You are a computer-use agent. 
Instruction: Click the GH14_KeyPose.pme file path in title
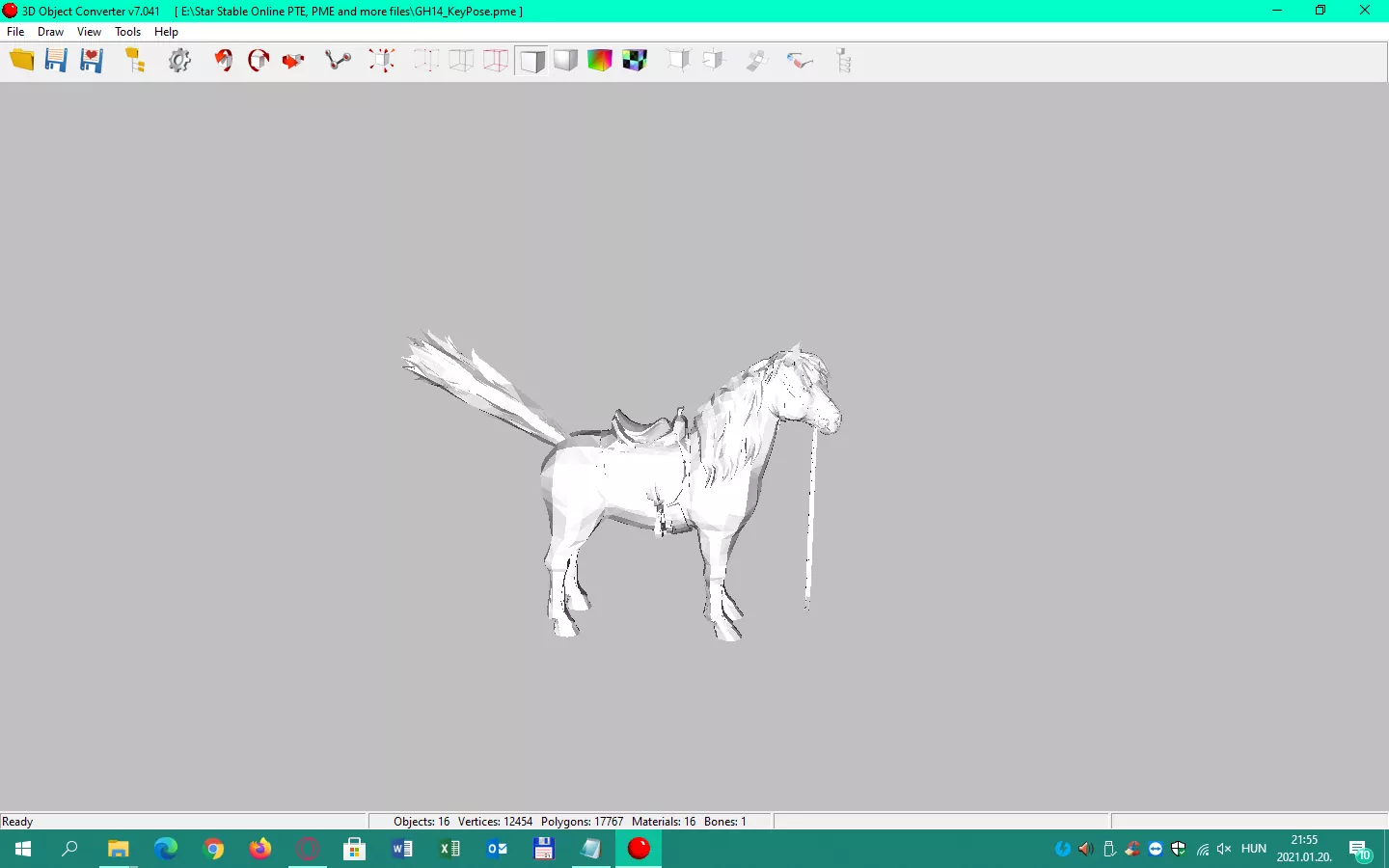(349, 12)
